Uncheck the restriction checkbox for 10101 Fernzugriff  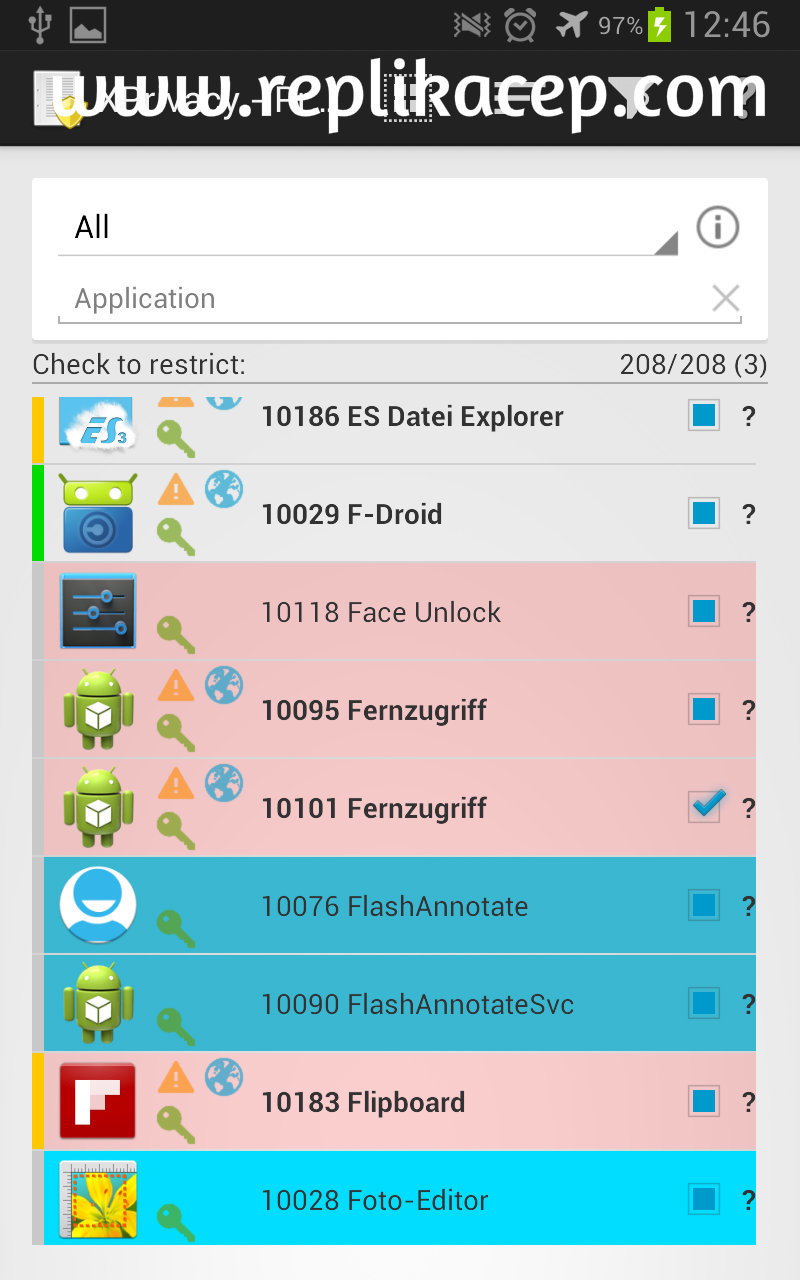pos(705,807)
